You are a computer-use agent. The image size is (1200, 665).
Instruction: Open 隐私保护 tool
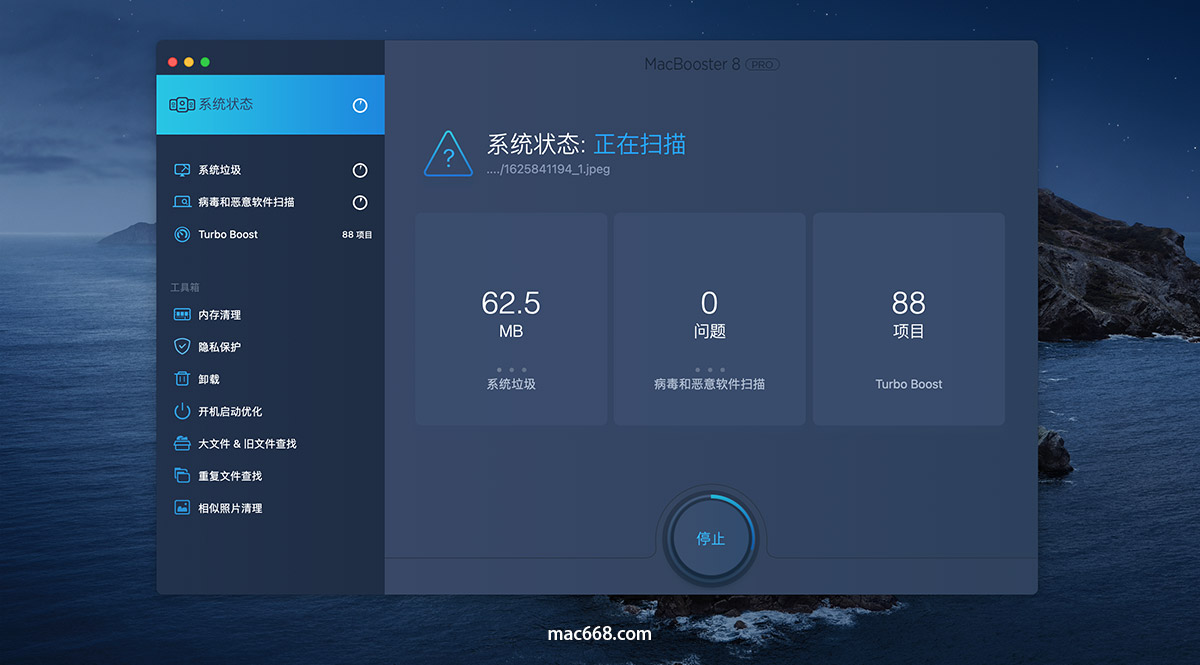click(x=270, y=347)
